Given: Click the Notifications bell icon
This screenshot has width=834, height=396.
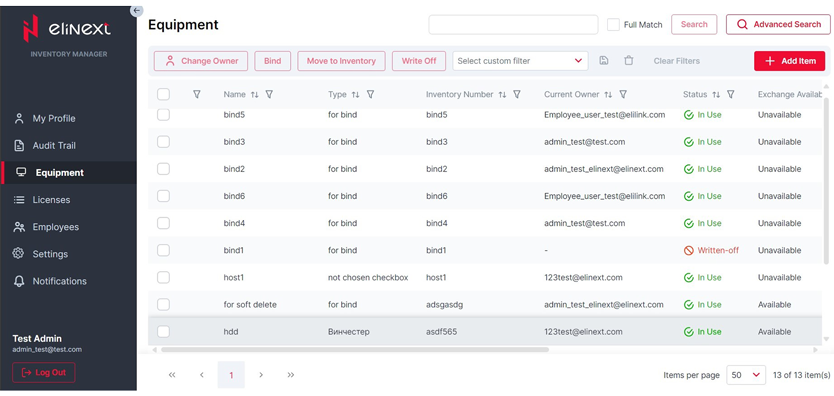Looking at the screenshot, I should point(19,281).
